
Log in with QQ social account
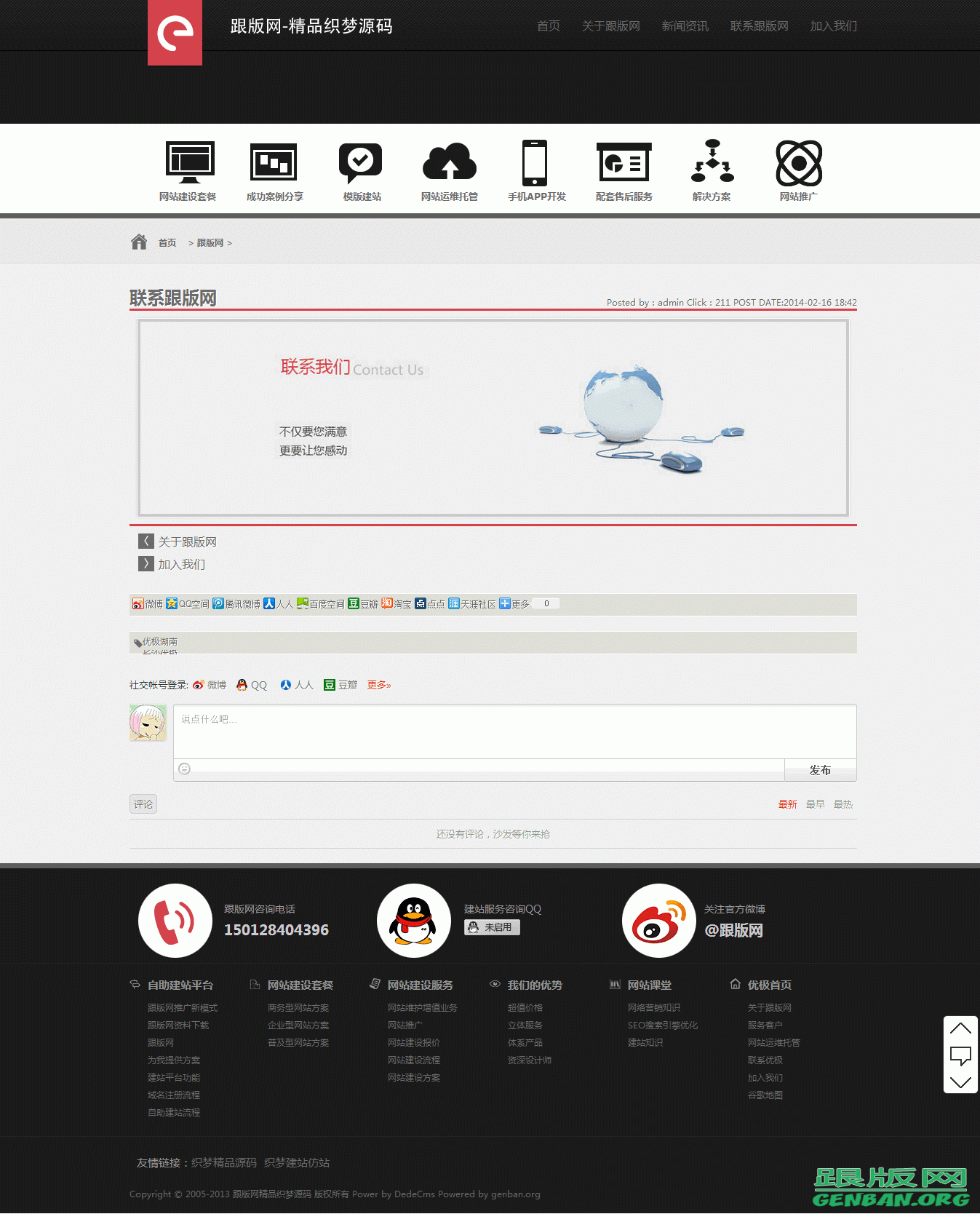click(x=252, y=685)
